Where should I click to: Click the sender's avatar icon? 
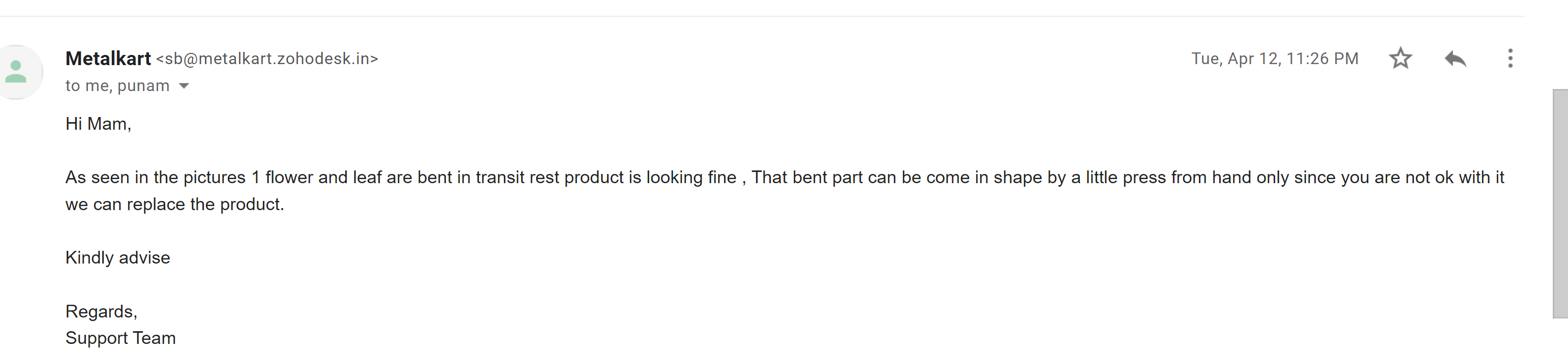17,72
